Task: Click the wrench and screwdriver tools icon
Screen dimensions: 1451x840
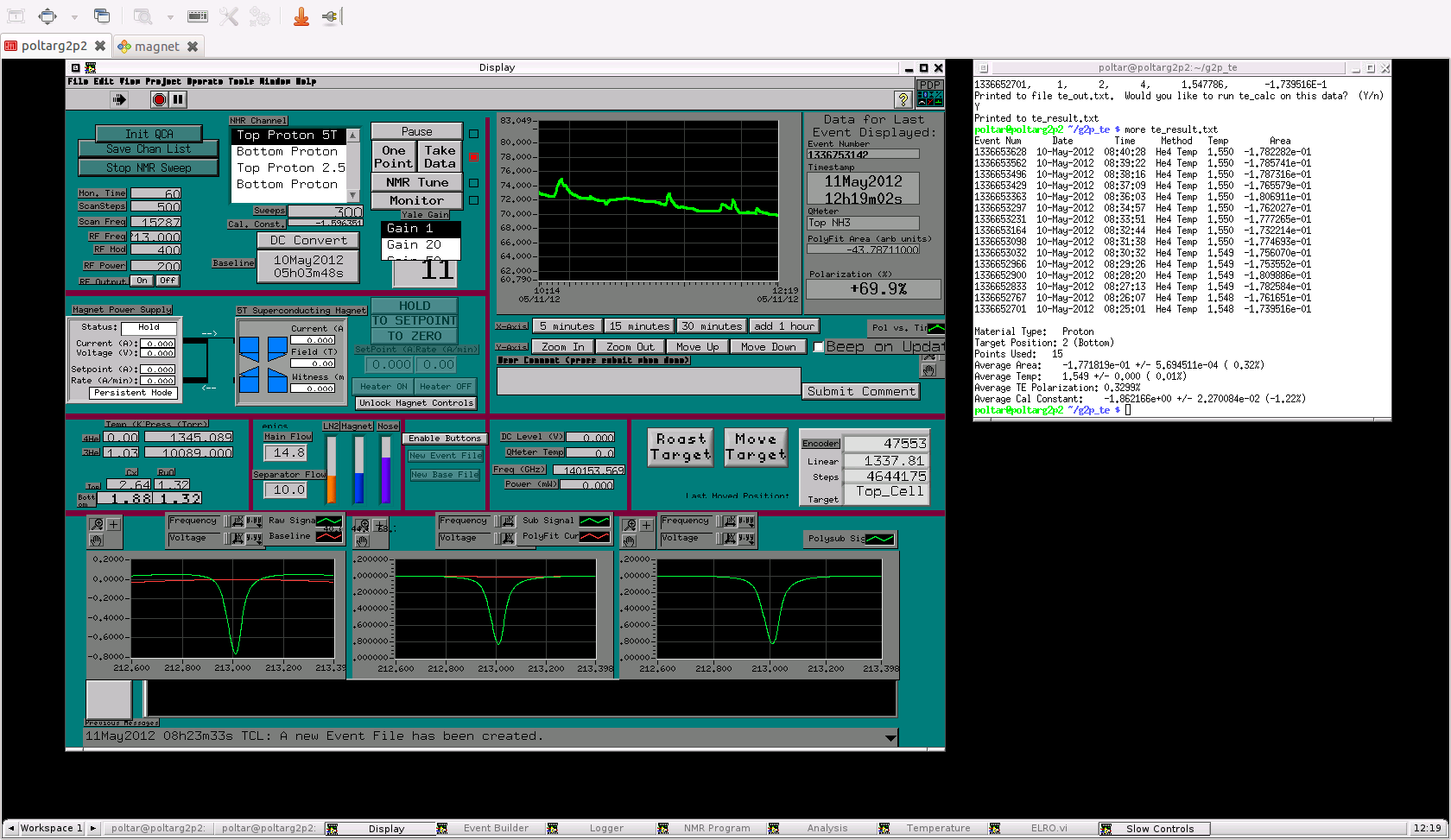Action: coord(229,16)
